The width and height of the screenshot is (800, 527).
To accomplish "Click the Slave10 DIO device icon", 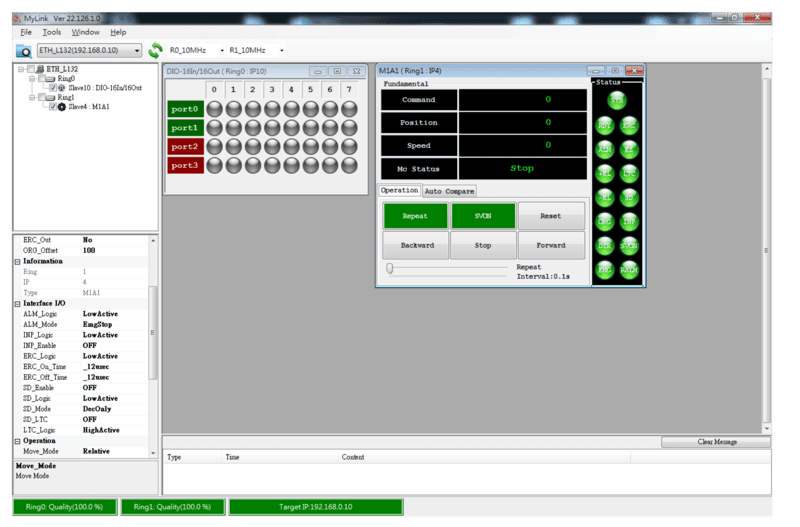I will [x=62, y=88].
